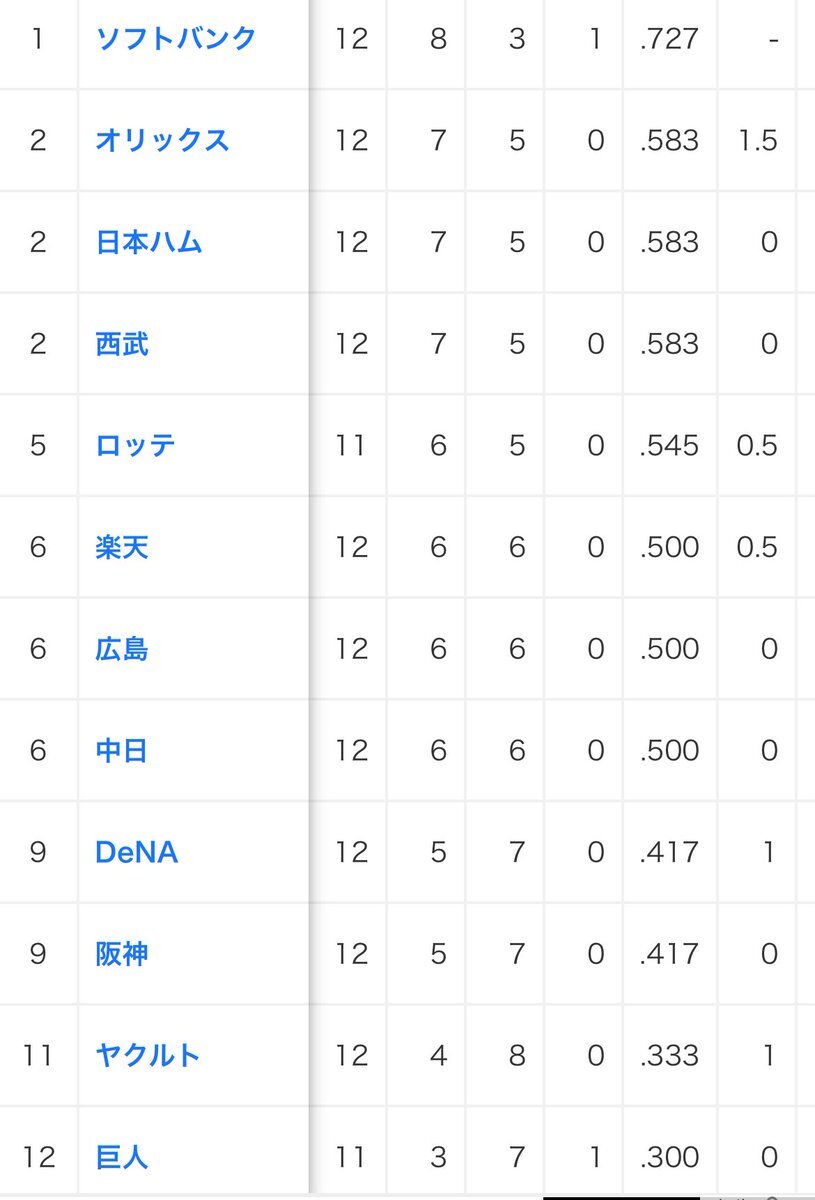Image resolution: width=815 pixels, height=1200 pixels.
Task: Select ヤクルト's .333 winning percentage cell
Action: pos(670,1055)
